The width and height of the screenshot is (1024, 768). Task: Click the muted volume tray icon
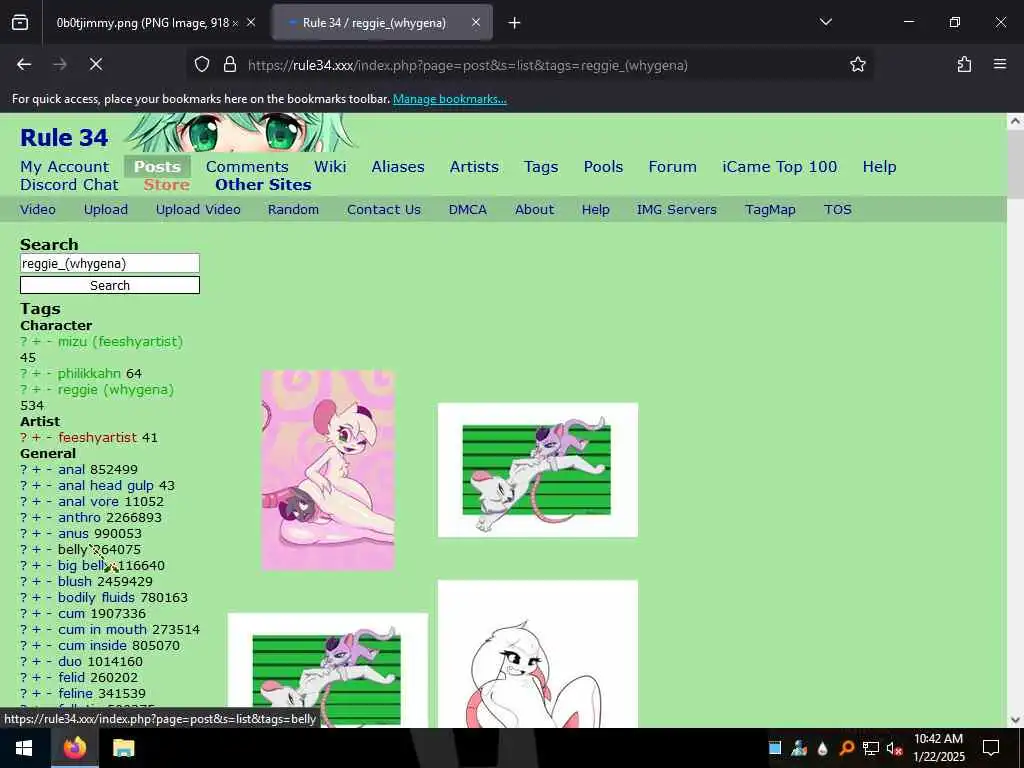point(894,748)
